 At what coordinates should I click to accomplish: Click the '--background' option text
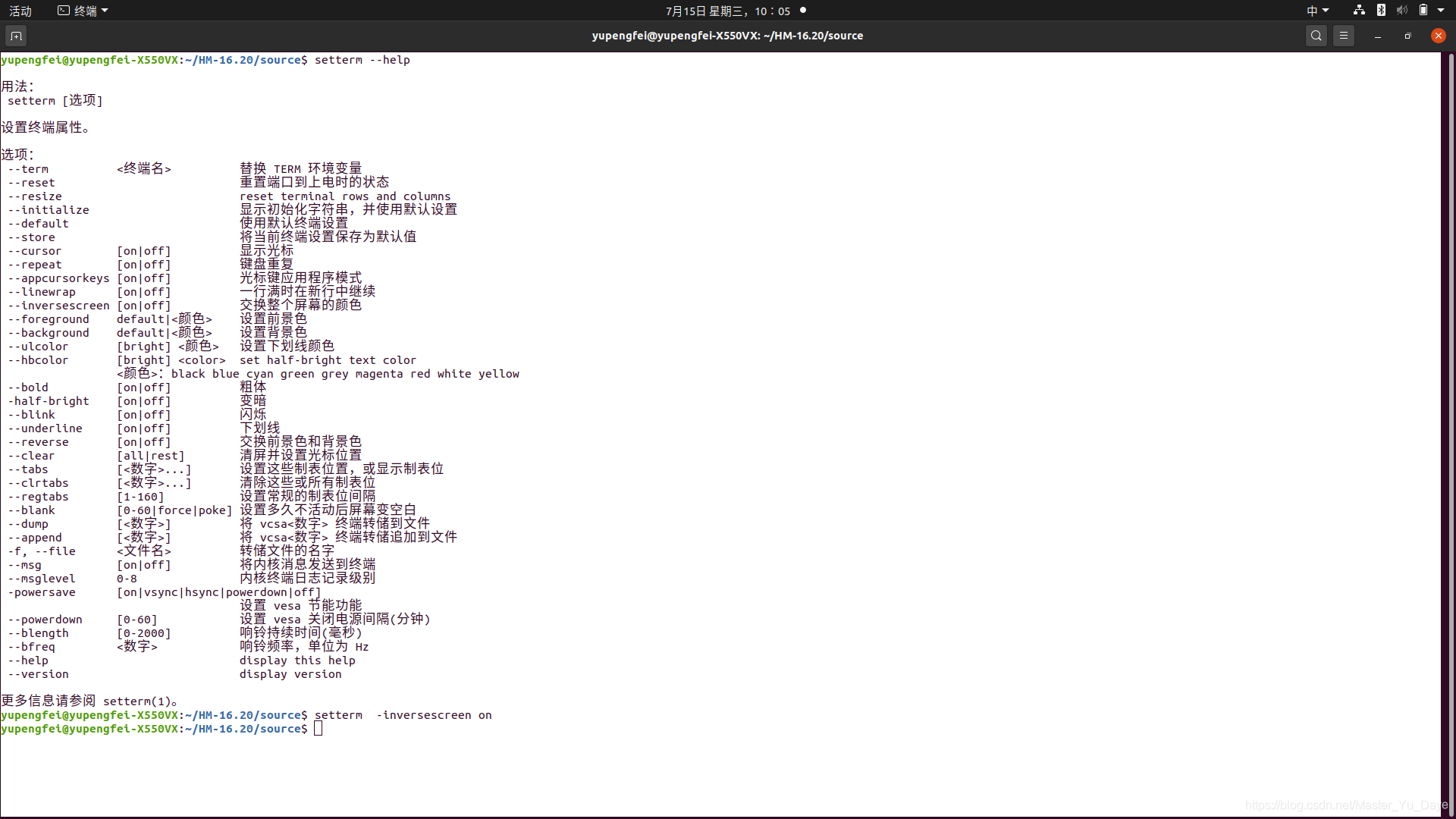(49, 333)
